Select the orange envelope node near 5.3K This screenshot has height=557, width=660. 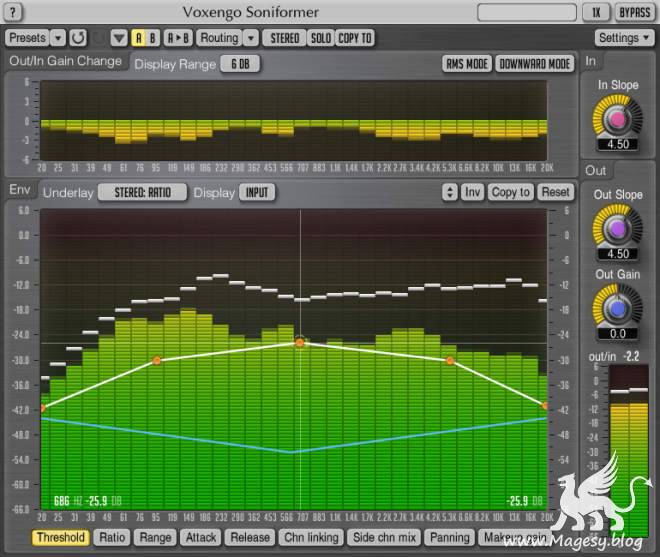click(450, 360)
